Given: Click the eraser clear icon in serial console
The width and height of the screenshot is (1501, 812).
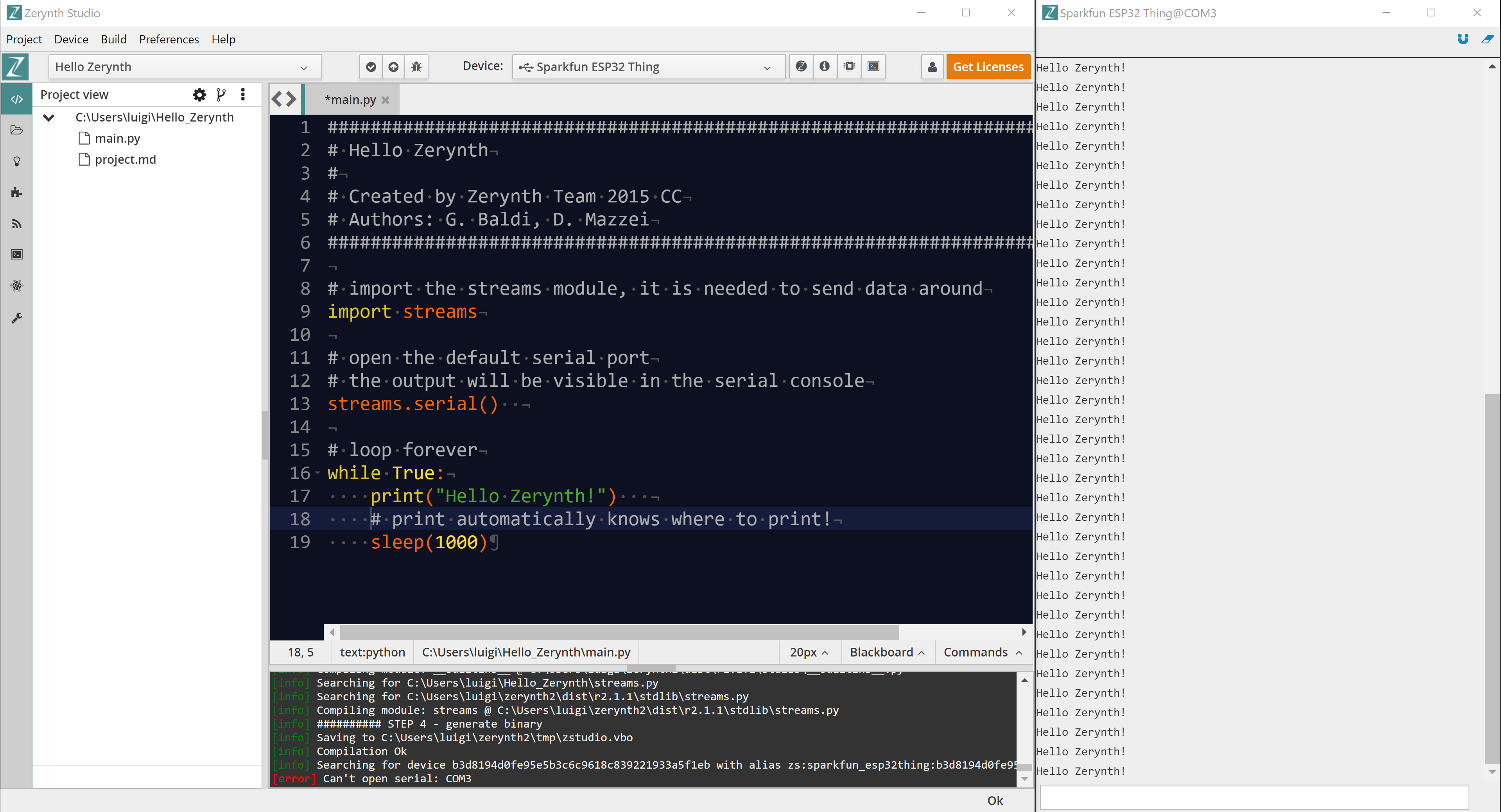Looking at the screenshot, I should tap(1487, 39).
